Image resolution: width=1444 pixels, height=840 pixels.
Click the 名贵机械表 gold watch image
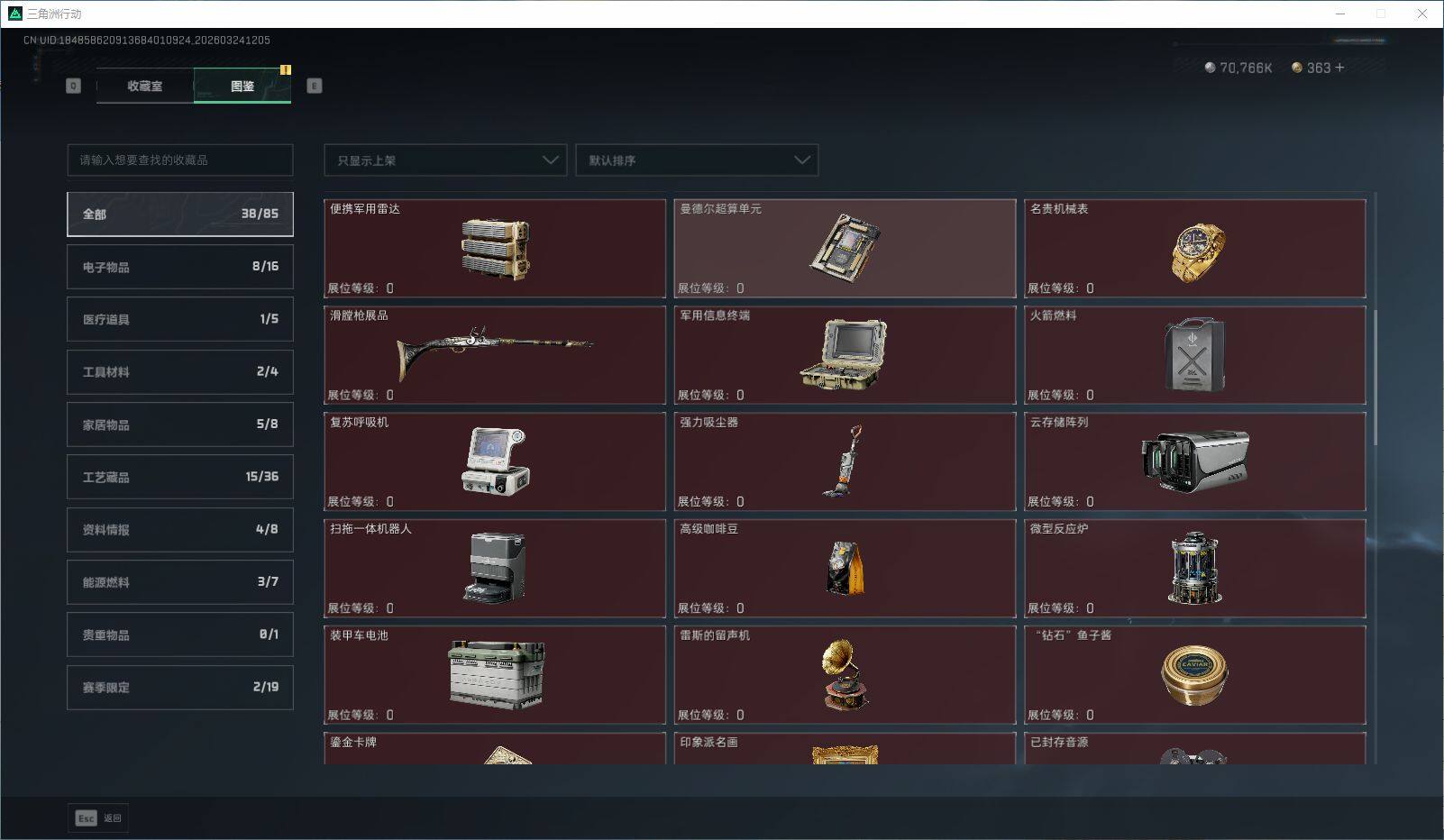point(1195,251)
